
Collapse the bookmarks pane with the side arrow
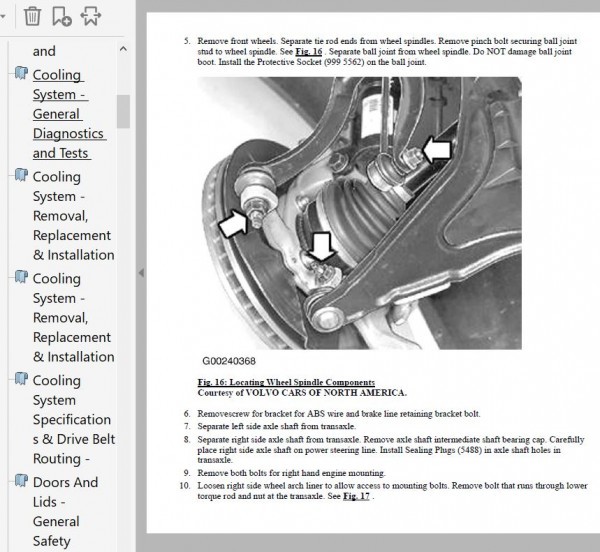[141, 273]
